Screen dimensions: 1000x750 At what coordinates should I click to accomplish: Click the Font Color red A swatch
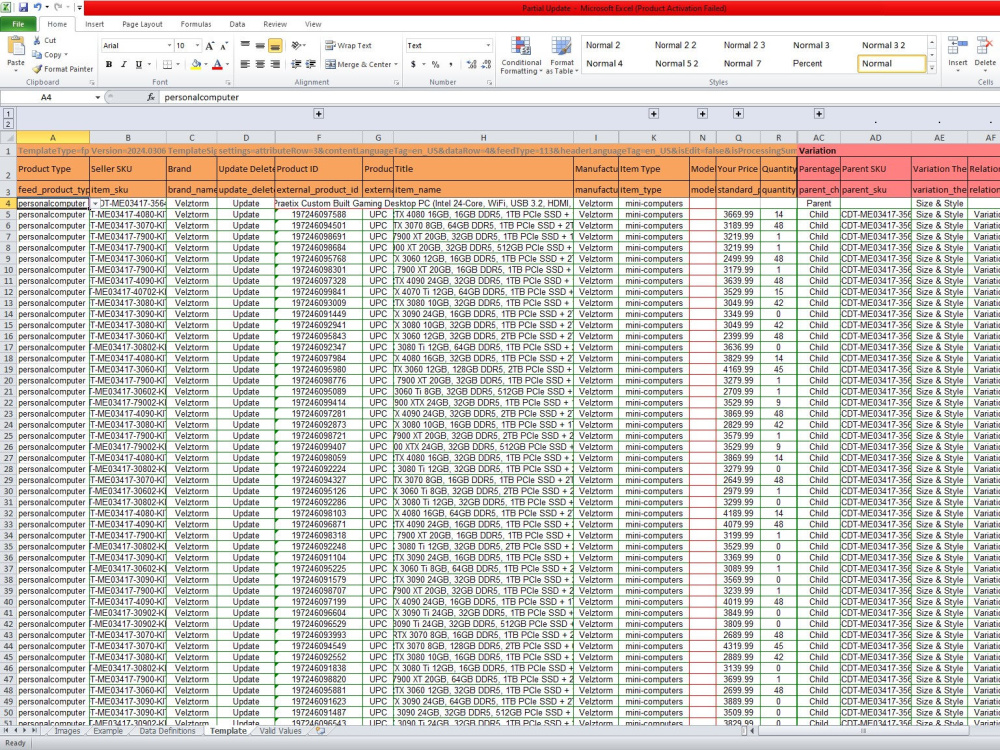(x=217, y=64)
